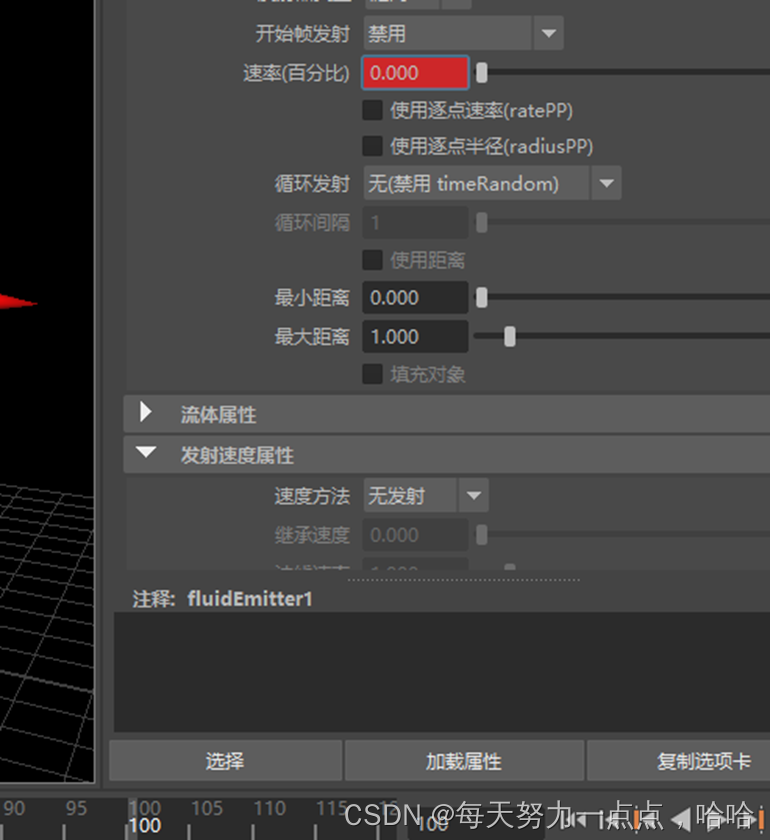This screenshot has width=770, height=840.
Task: Click the notes text area for fluidEmitter1
Action: click(x=442, y=672)
